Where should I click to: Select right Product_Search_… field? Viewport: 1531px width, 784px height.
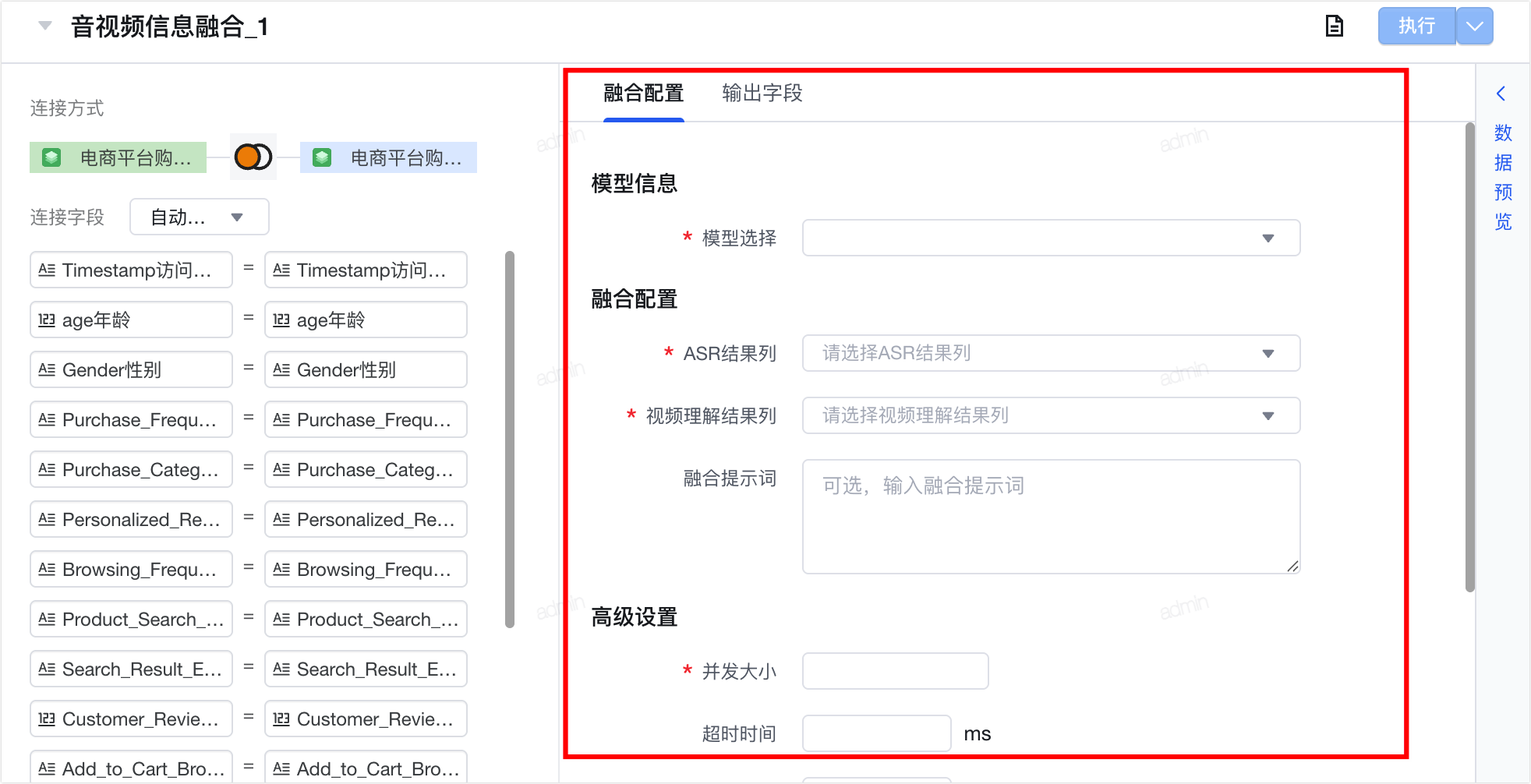(x=366, y=619)
